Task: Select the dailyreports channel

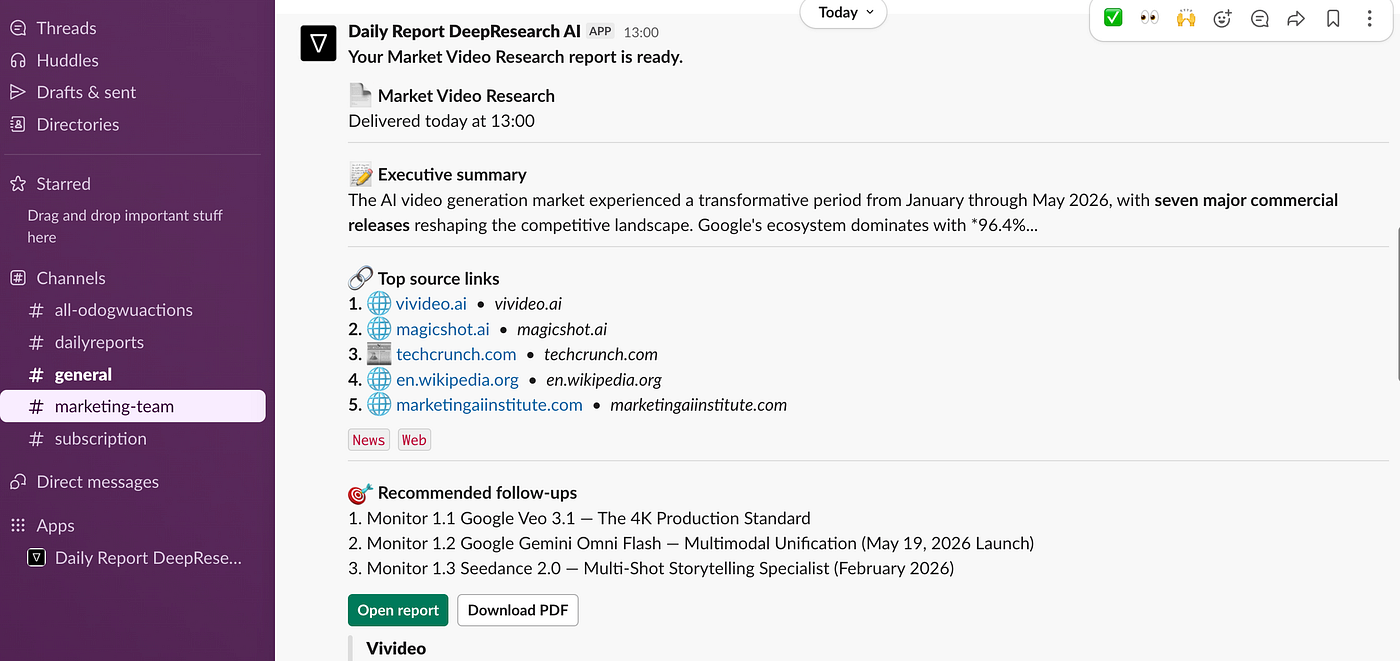Action: point(99,342)
